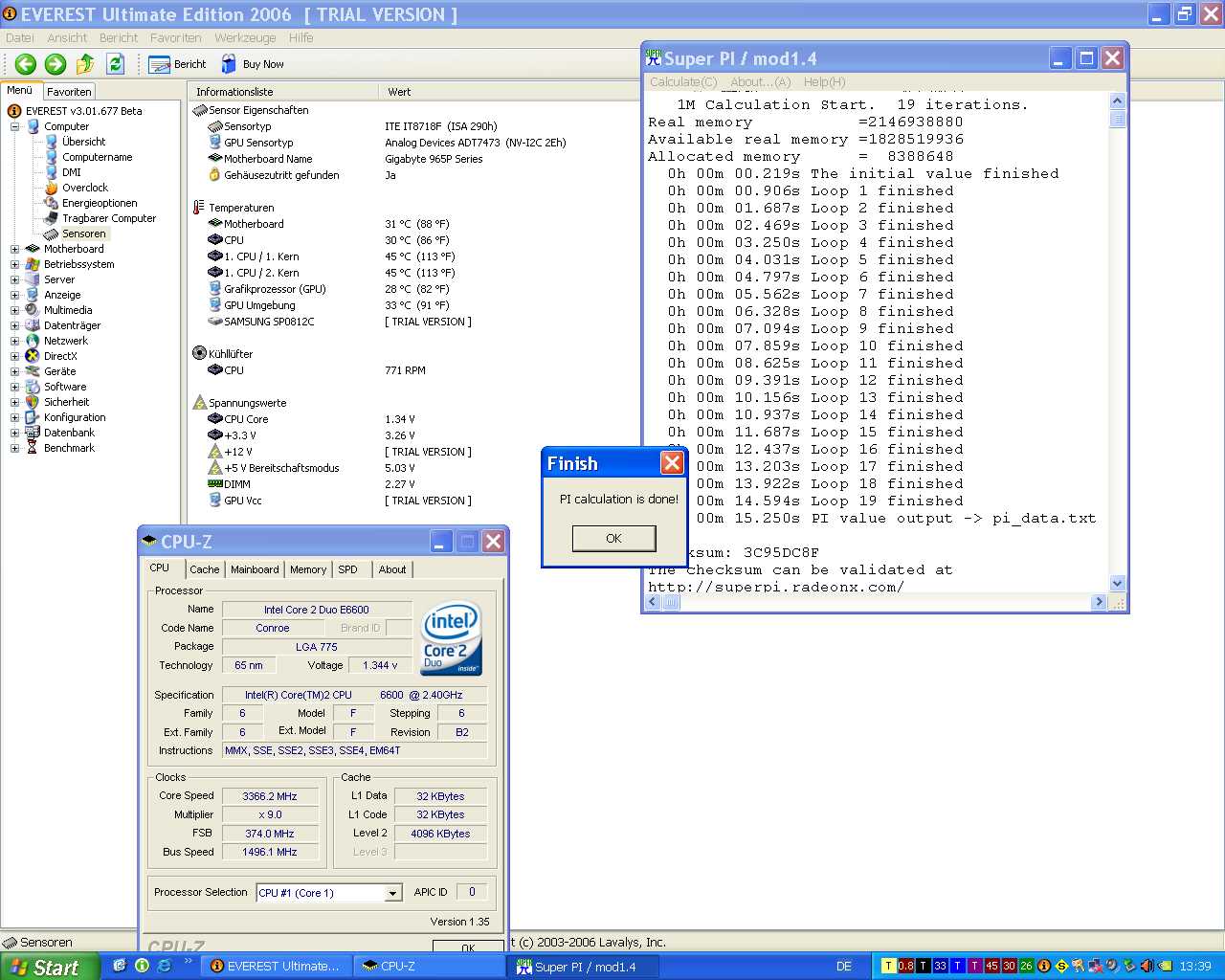Expand the DirectX tree node
Viewport: 1225px width, 980px height.
point(15,356)
